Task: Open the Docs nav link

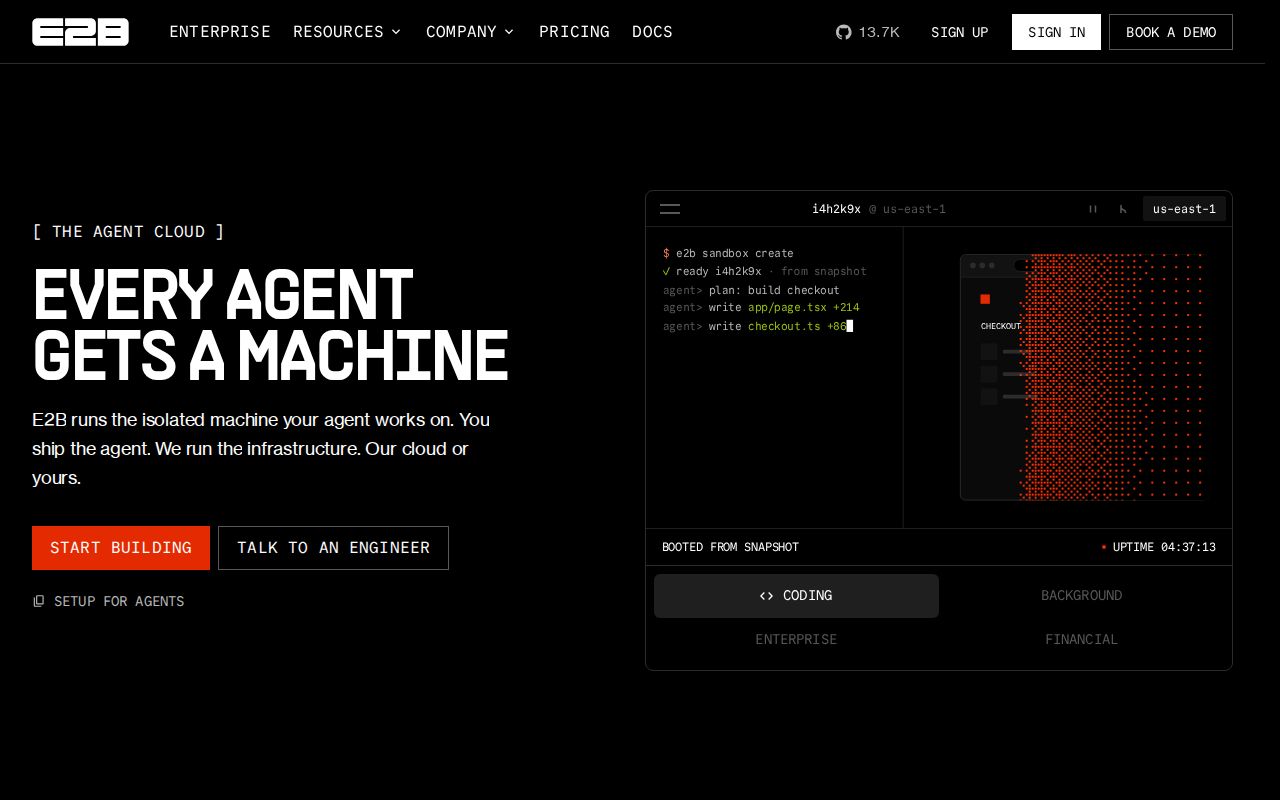Action: tap(652, 32)
